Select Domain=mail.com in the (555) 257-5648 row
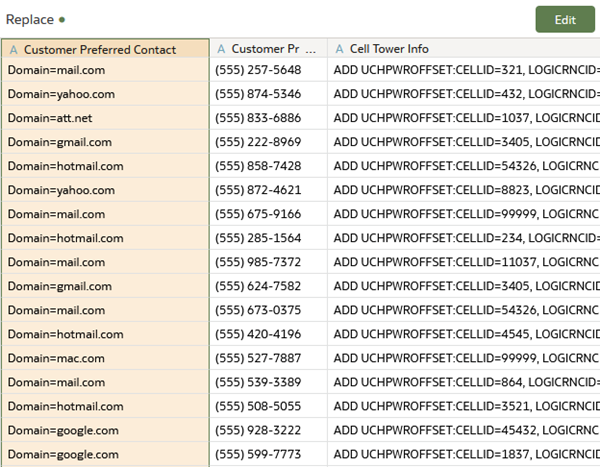Viewport: 600px width, 467px height. coord(105,70)
